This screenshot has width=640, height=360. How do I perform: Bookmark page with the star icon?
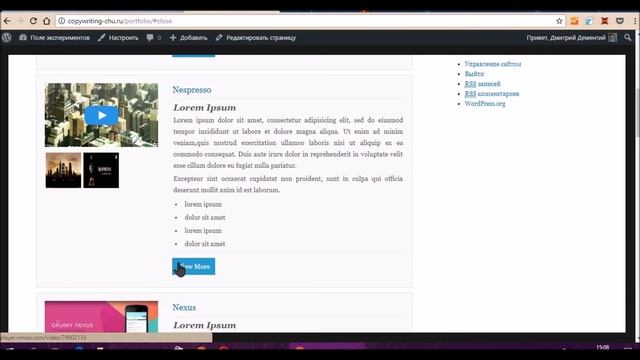click(559, 21)
